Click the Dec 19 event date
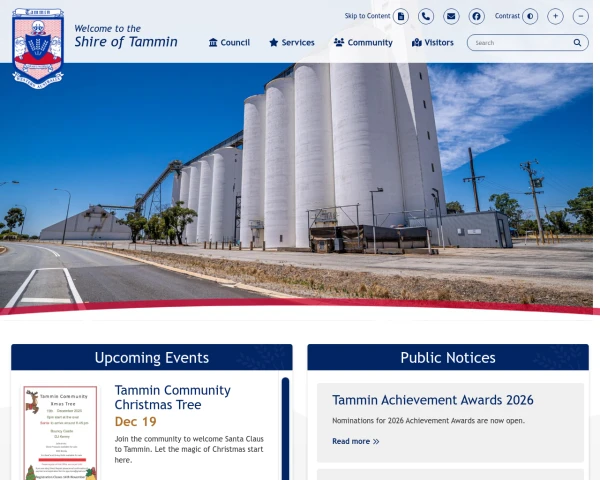 [x=135, y=422]
